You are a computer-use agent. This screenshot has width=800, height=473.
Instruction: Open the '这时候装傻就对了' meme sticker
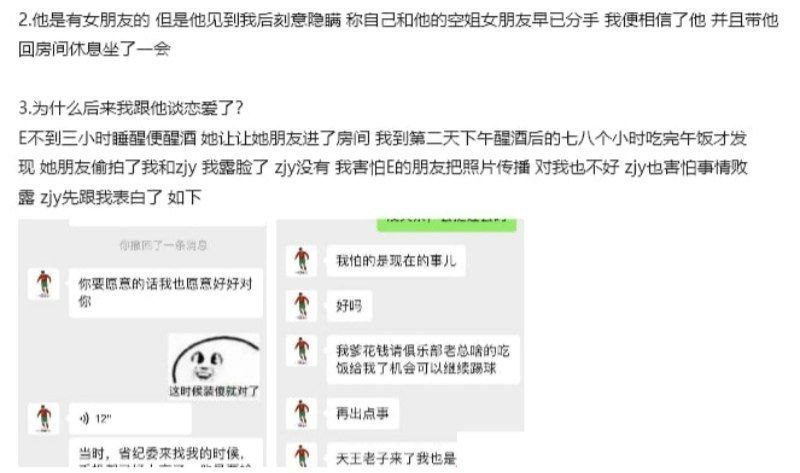pyautogui.click(x=214, y=366)
